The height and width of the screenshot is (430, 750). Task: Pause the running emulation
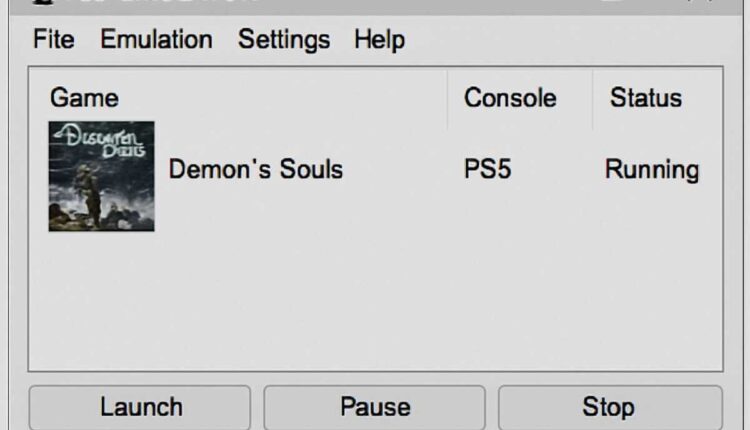click(x=375, y=407)
